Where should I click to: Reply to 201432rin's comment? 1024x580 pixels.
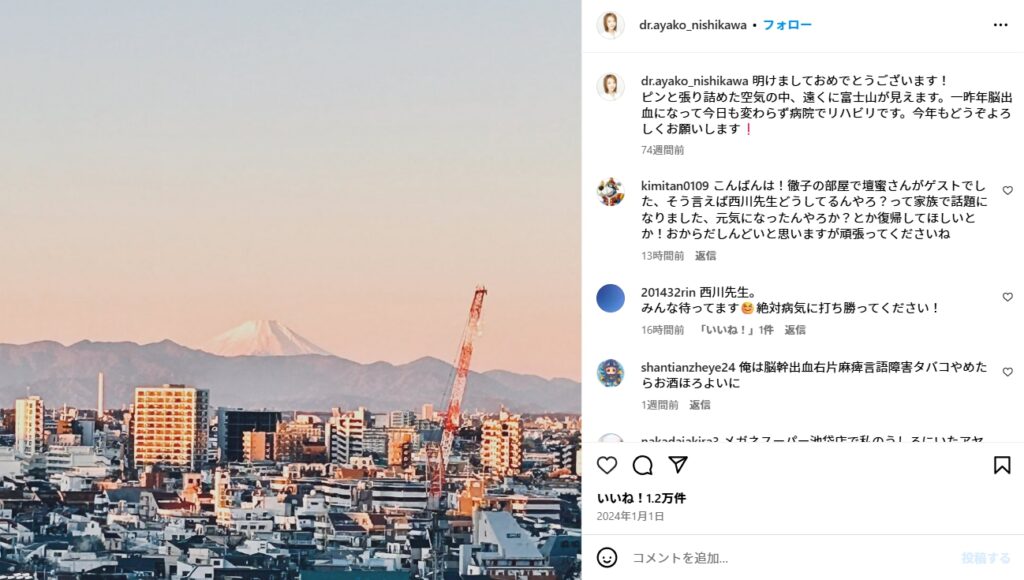(x=795, y=330)
